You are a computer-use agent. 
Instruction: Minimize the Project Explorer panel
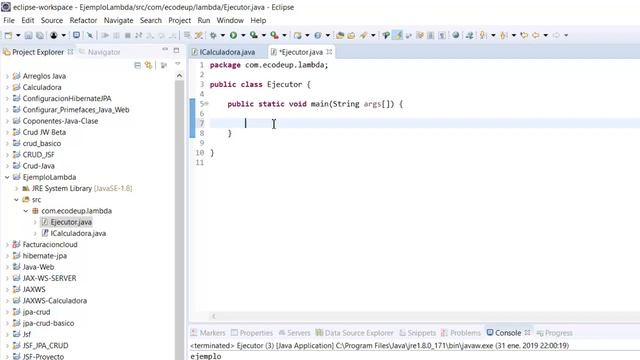coord(165,50)
